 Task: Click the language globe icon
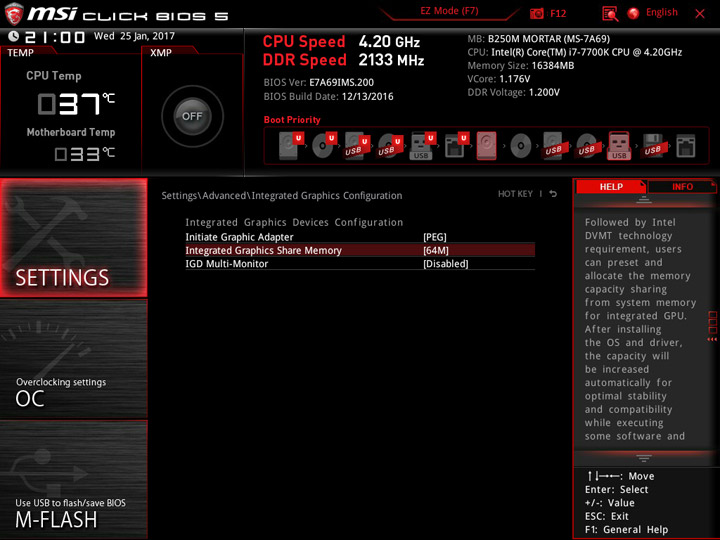click(x=634, y=13)
